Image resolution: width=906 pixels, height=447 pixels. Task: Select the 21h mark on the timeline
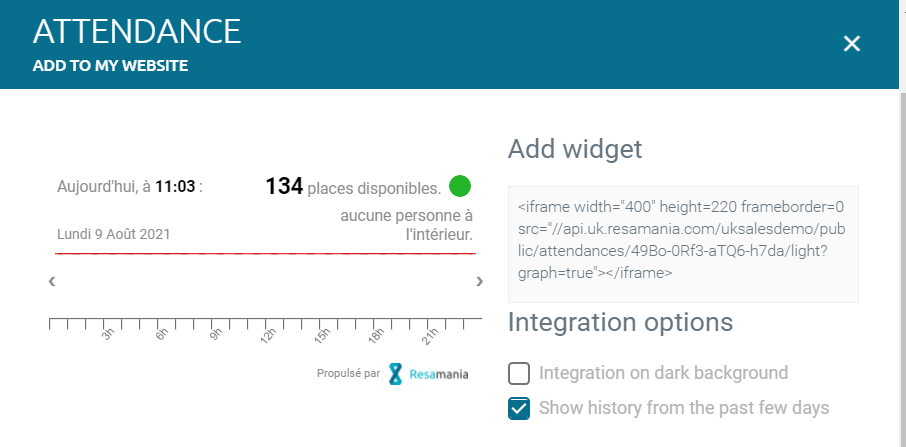tap(425, 332)
